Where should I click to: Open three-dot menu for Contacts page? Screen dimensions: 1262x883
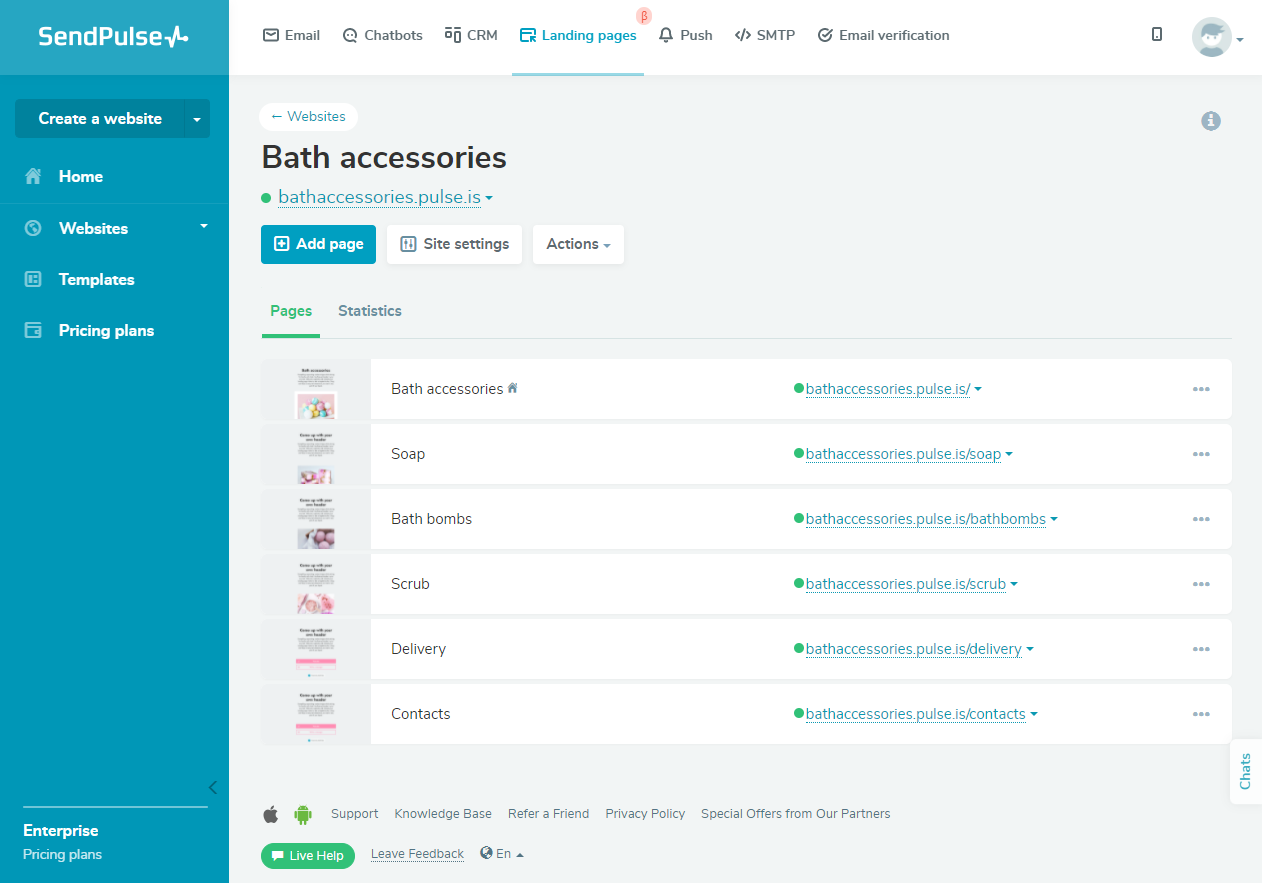click(x=1201, y=714)
